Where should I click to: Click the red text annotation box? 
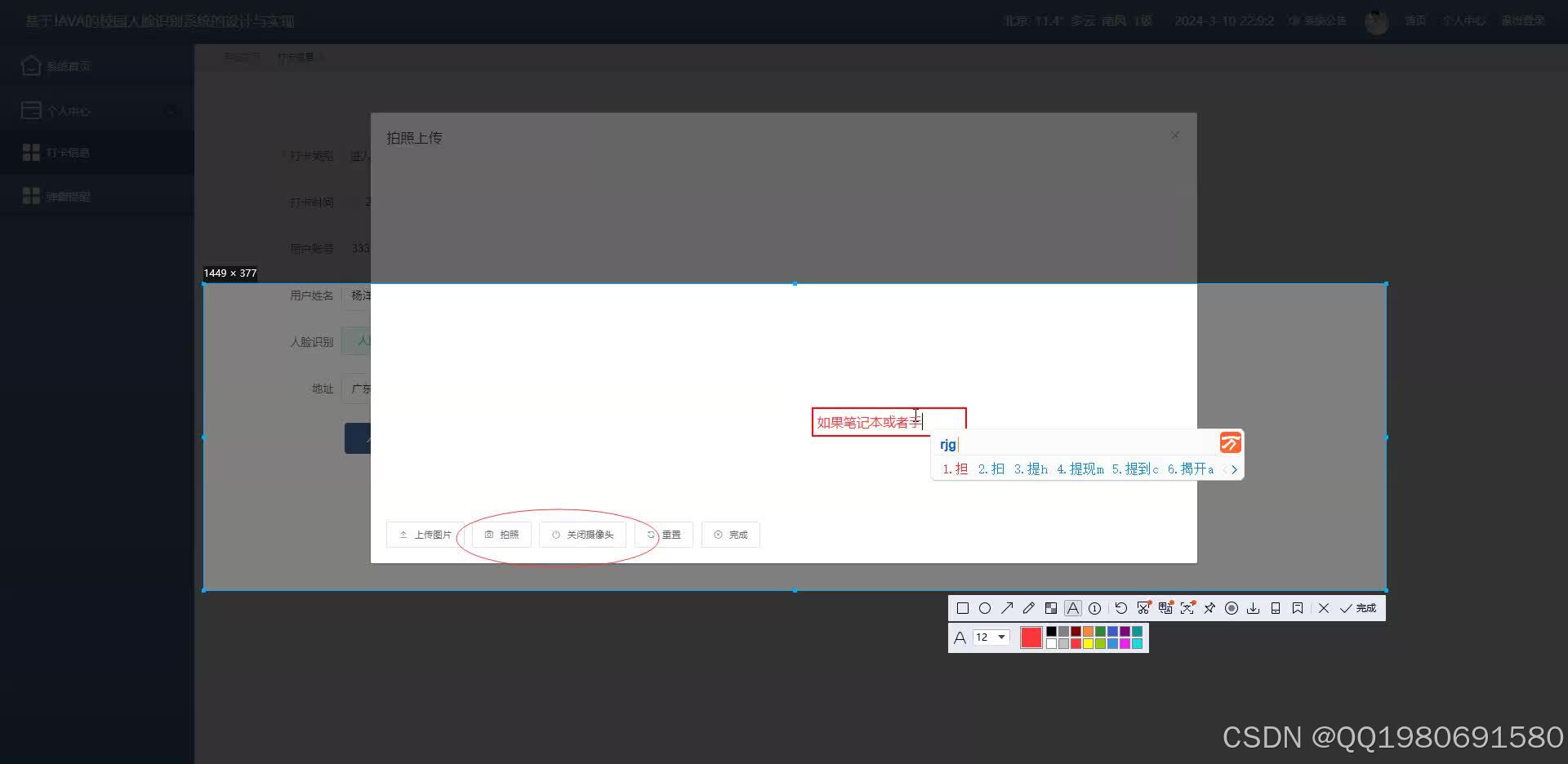(x=889, y=422)
